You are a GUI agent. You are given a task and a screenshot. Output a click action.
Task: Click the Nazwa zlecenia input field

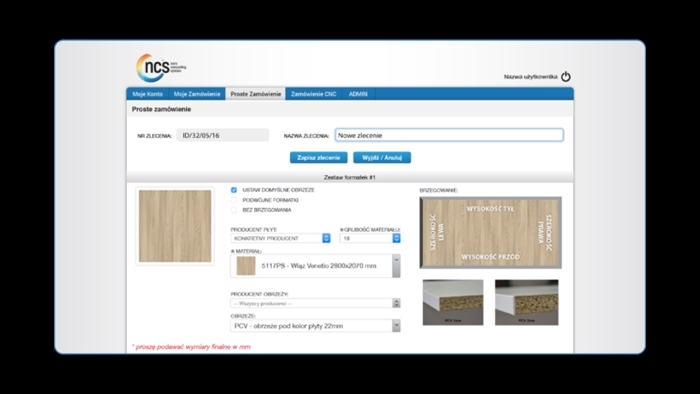point(449,135)
